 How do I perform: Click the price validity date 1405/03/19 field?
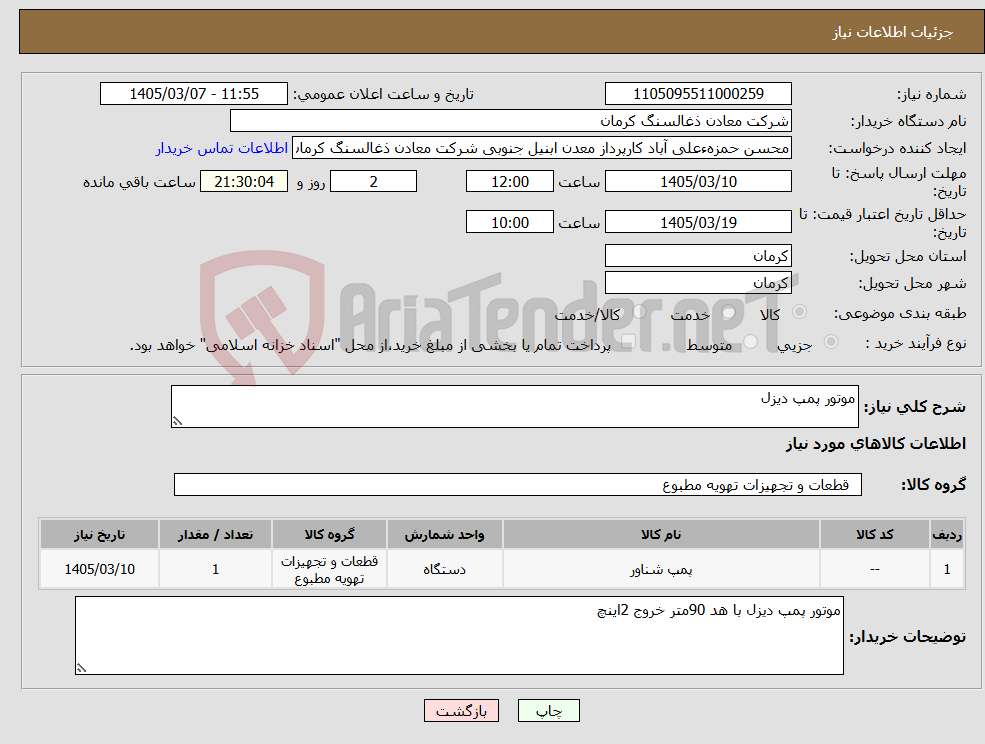(x=698, y=222)
